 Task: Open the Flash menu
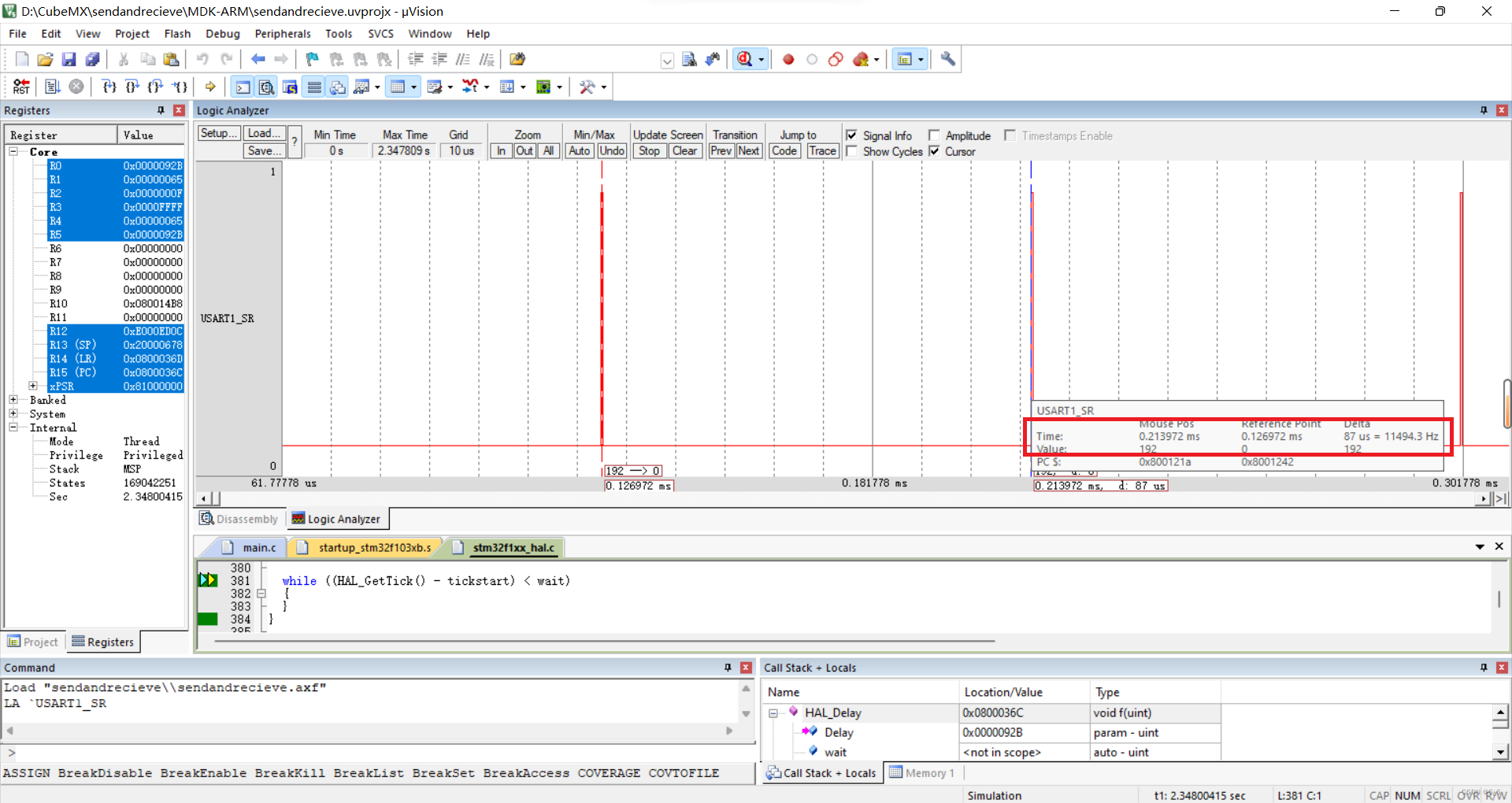(177, 34)
